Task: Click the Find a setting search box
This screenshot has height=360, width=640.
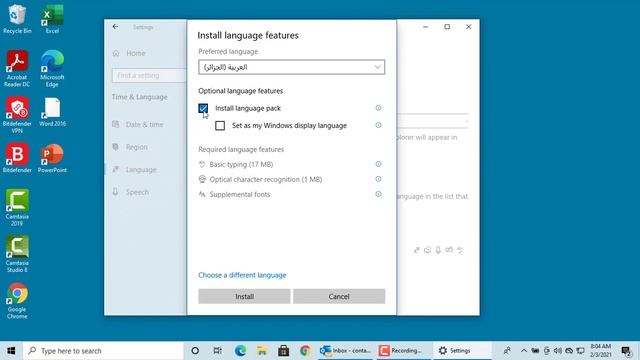Action: pyautogui.click(x=149, y=76)
